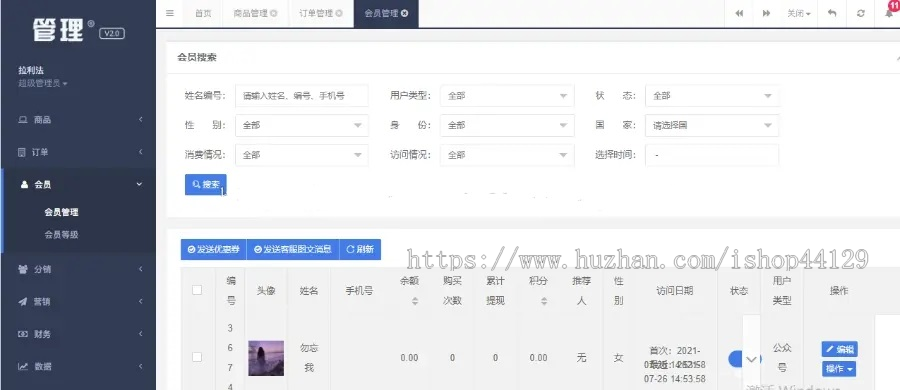Image resolution: width=900 pixels, height=390 pixels.
Task: Click the 搜索 button
Action: [x=205, y=184]
